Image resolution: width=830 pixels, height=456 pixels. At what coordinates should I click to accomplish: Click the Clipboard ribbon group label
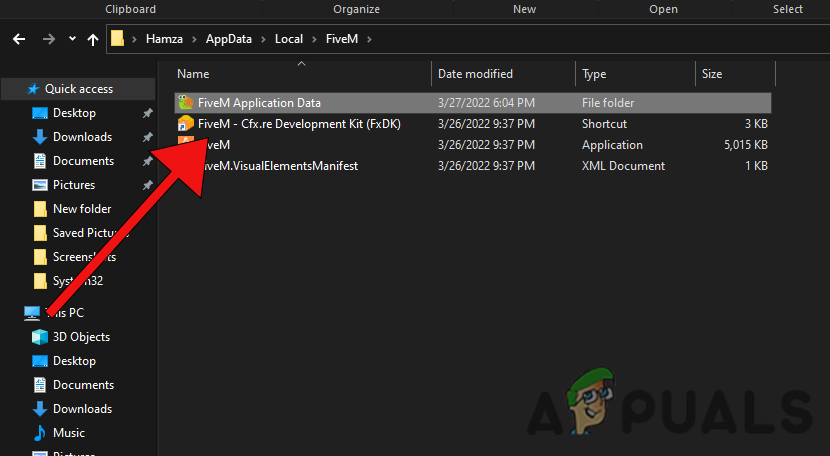coord(130,9)
